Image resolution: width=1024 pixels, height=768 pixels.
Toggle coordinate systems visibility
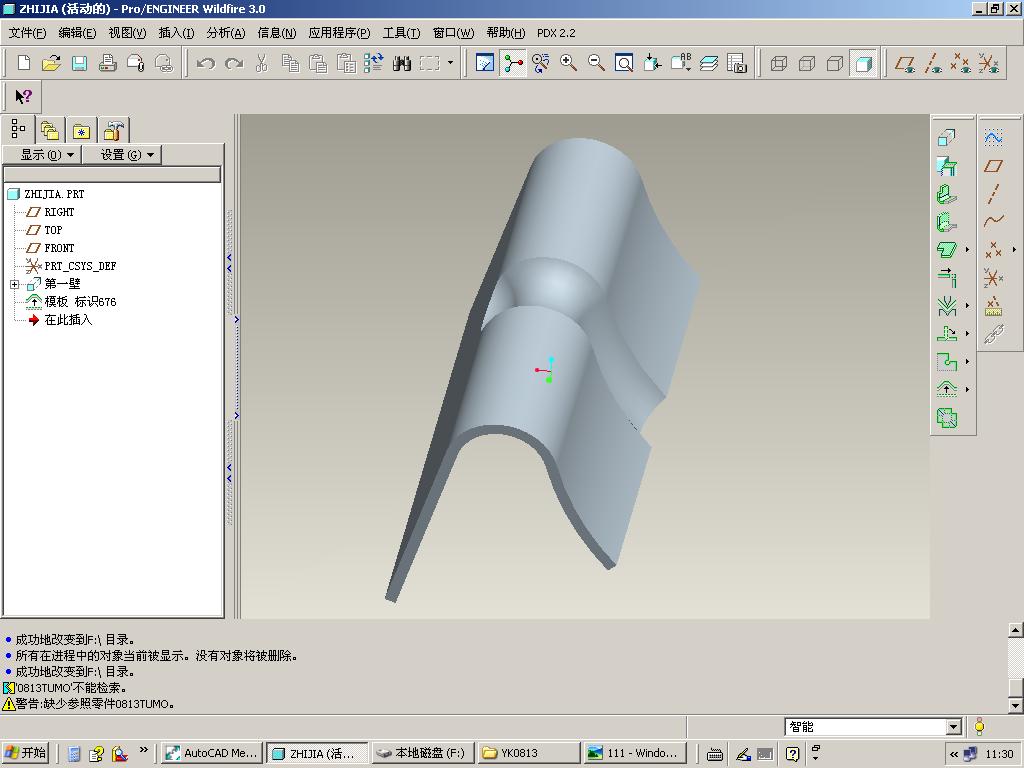click(x=989, y=63)
